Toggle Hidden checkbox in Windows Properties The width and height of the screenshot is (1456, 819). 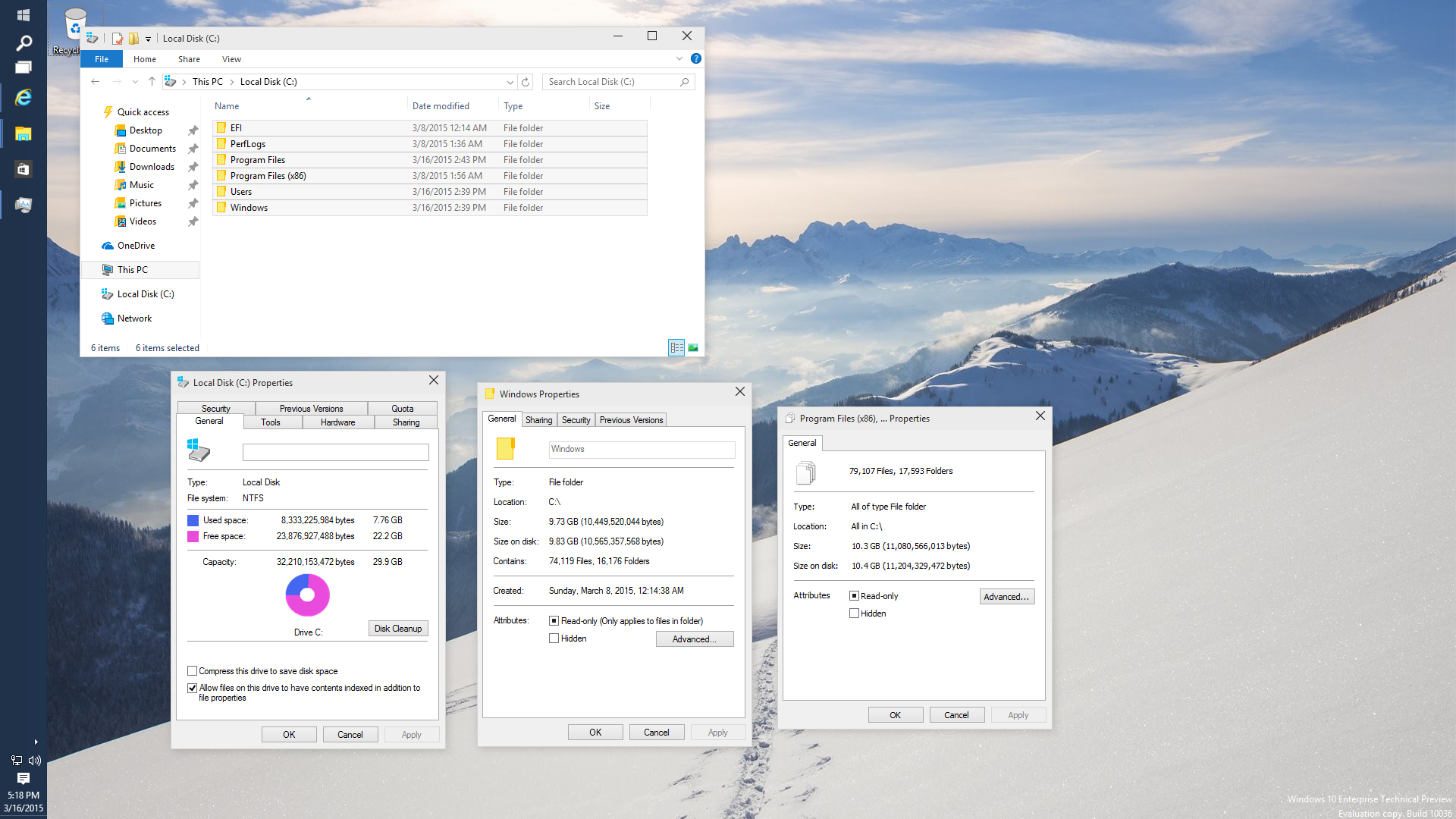coord(554,639)
